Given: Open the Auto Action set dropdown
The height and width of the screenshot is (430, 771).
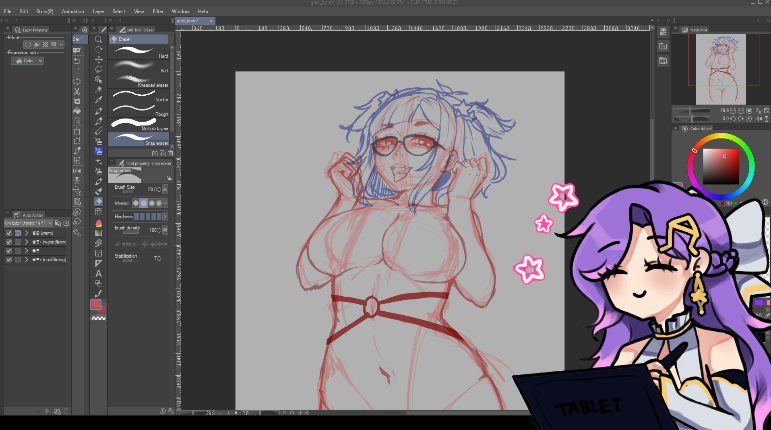Looking at the screenshot, I should click(29, 223).
